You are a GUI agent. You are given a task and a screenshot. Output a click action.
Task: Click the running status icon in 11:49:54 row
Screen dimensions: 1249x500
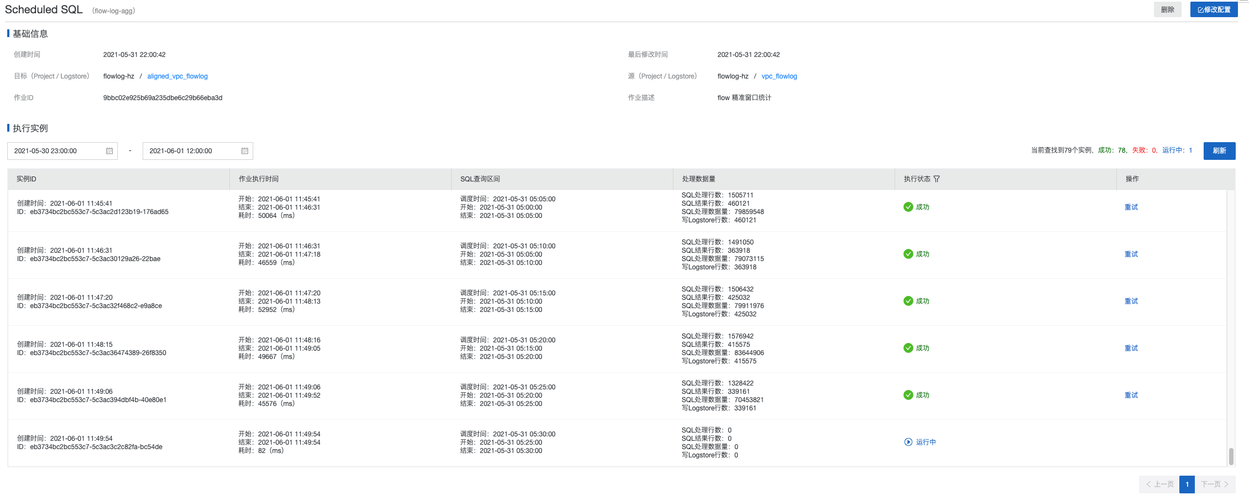(x=908, y=442)
